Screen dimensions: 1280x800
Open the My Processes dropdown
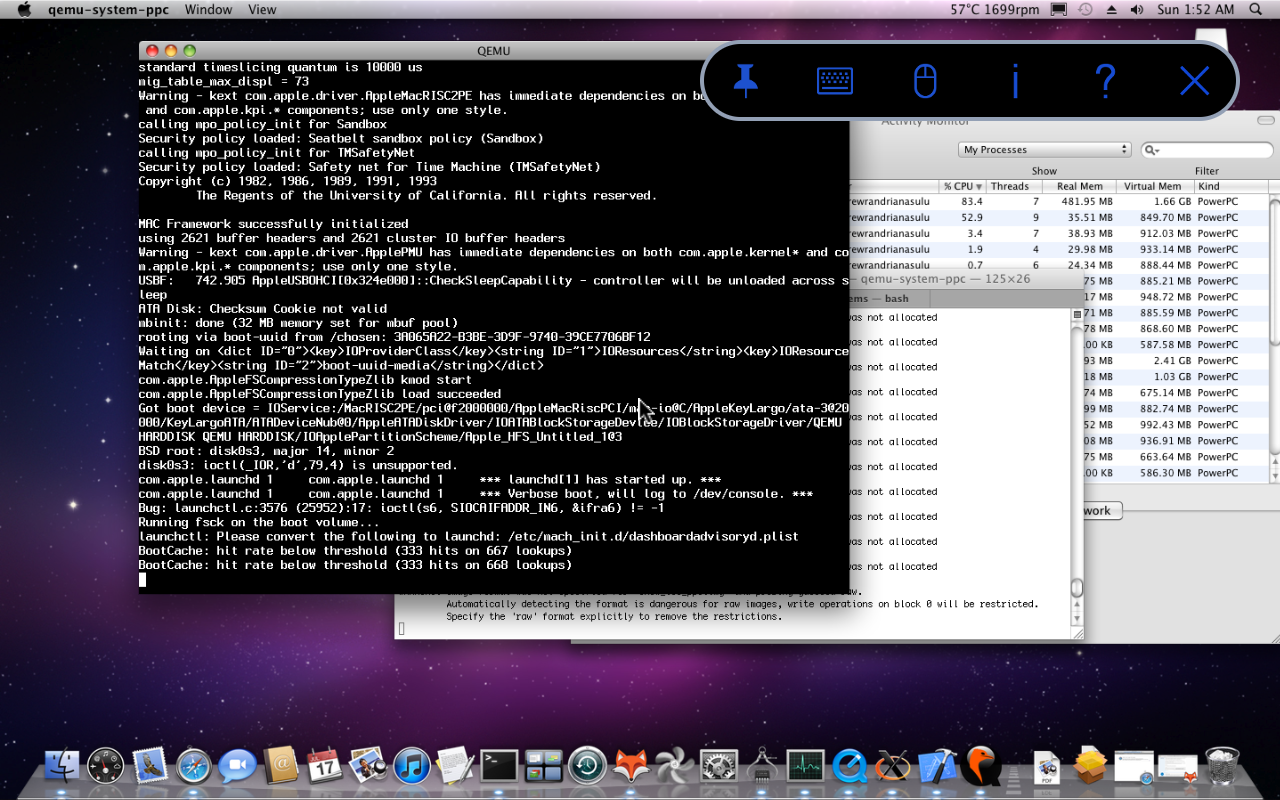point(1045,150)
